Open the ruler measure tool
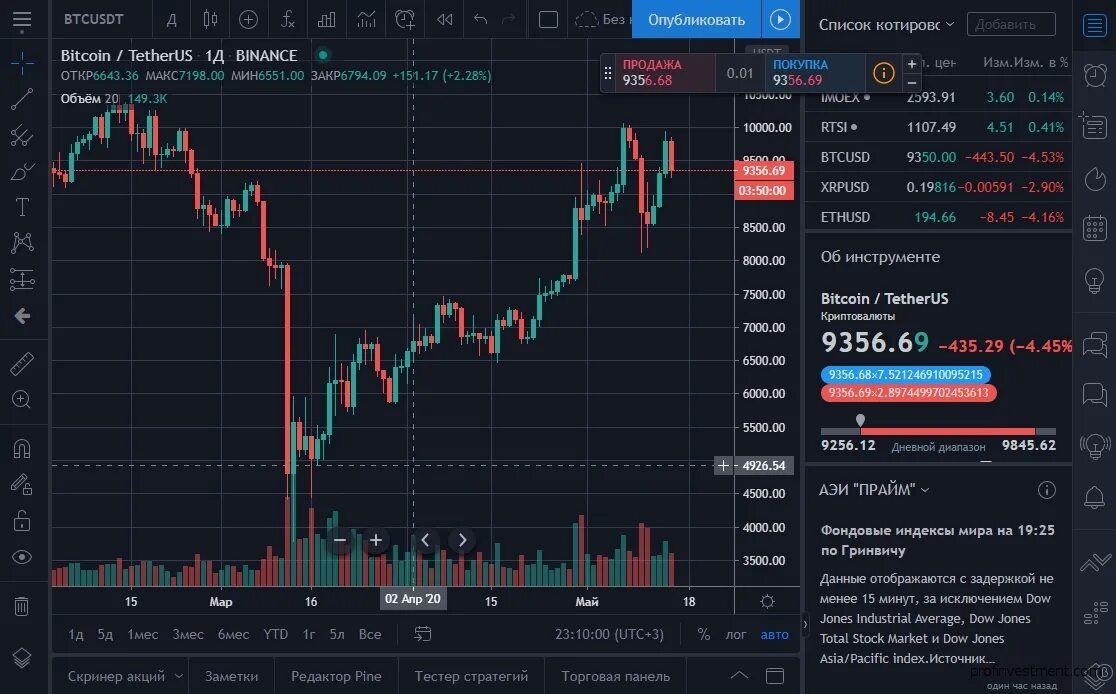This screenshot has height=694, width=1116. pos(22,364)
